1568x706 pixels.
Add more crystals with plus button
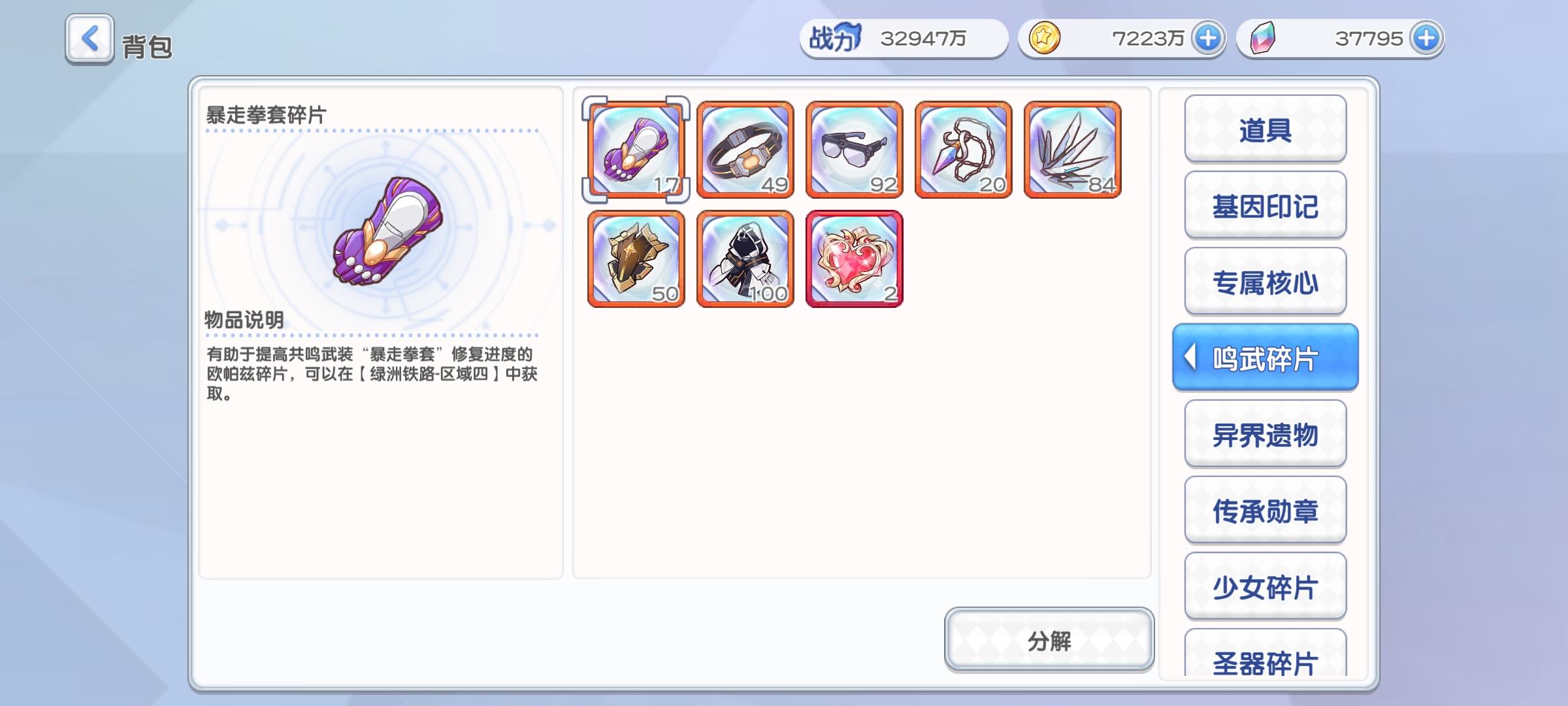[x=1426, y=38]
